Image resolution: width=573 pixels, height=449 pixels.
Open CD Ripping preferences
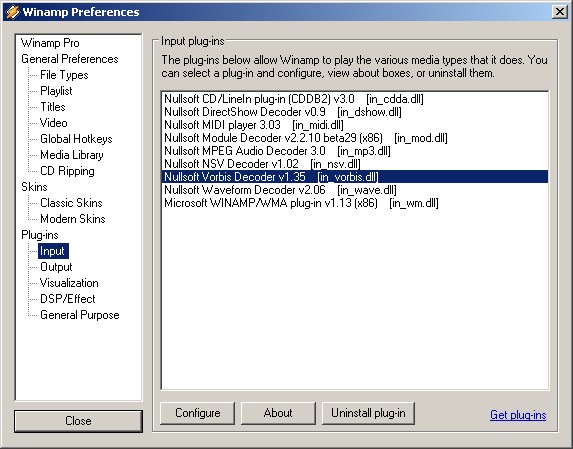(67, 171)
